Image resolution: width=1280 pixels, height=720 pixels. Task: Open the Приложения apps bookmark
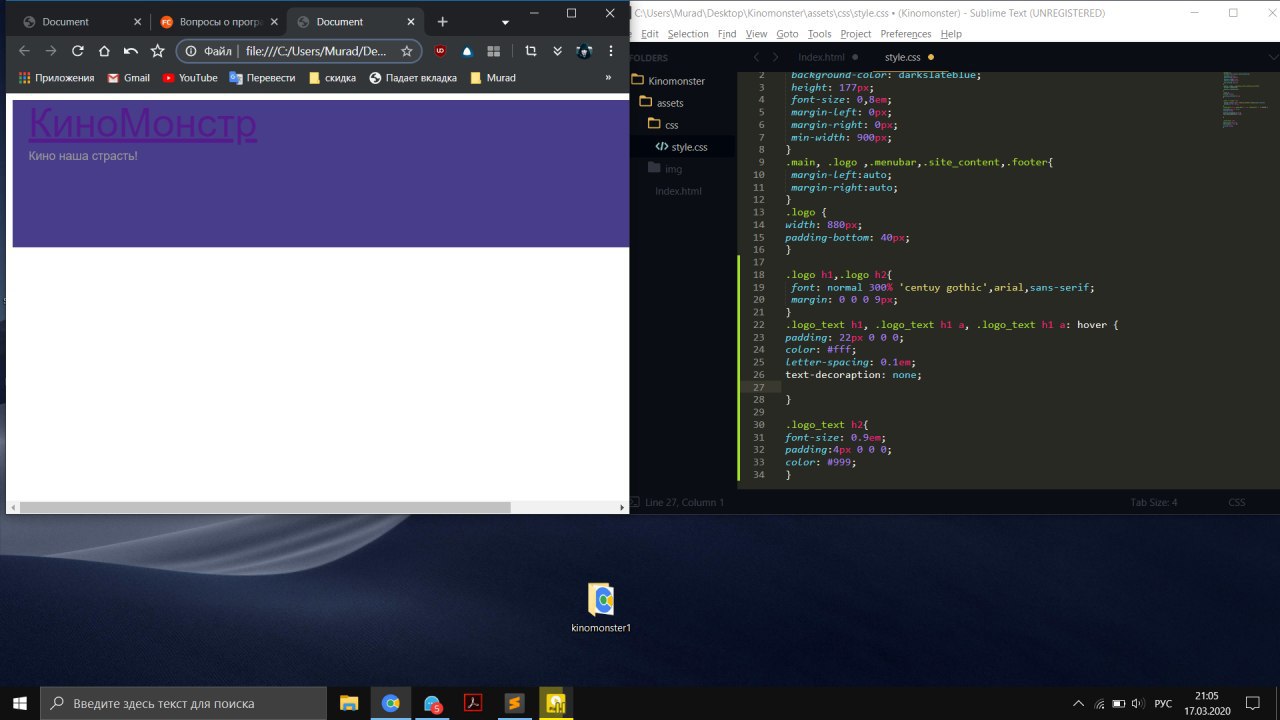[56, 78]
